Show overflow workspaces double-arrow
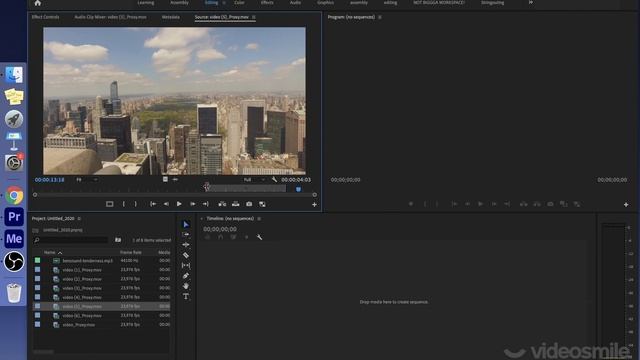This screenshot has width=640, height=360. tap(531, 2)
